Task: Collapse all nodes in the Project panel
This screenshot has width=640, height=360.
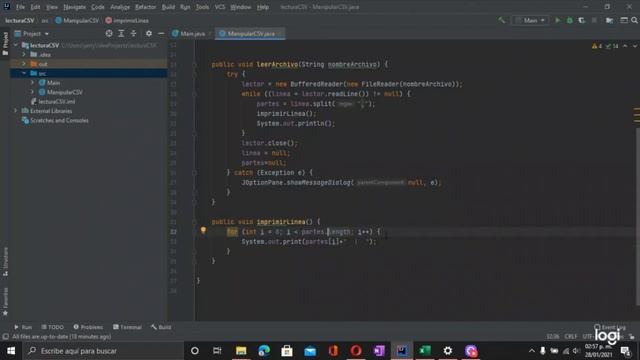Action: pos(133,33)
